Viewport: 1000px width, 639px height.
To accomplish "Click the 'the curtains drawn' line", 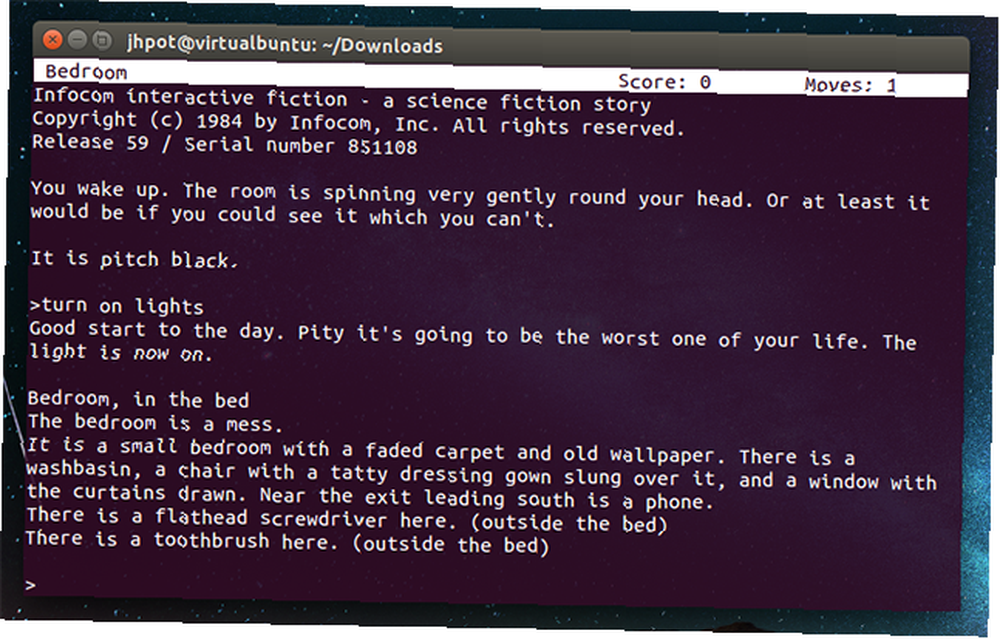I will click(x=369, y=496).
